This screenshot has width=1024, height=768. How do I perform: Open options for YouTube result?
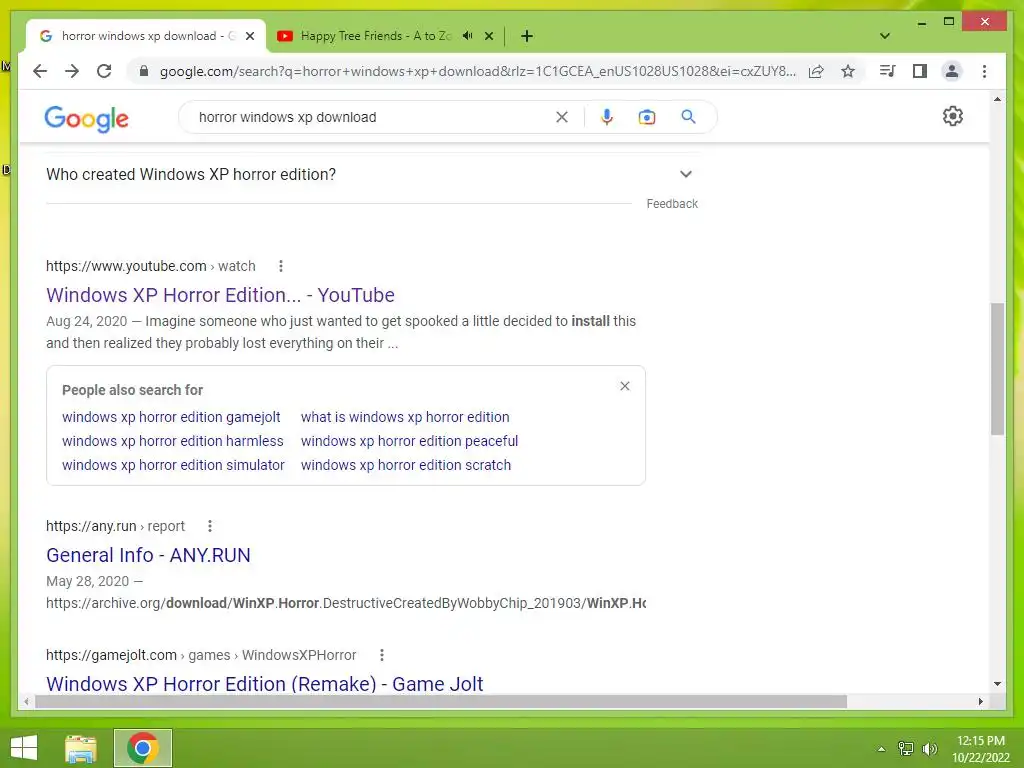(281, 266)
